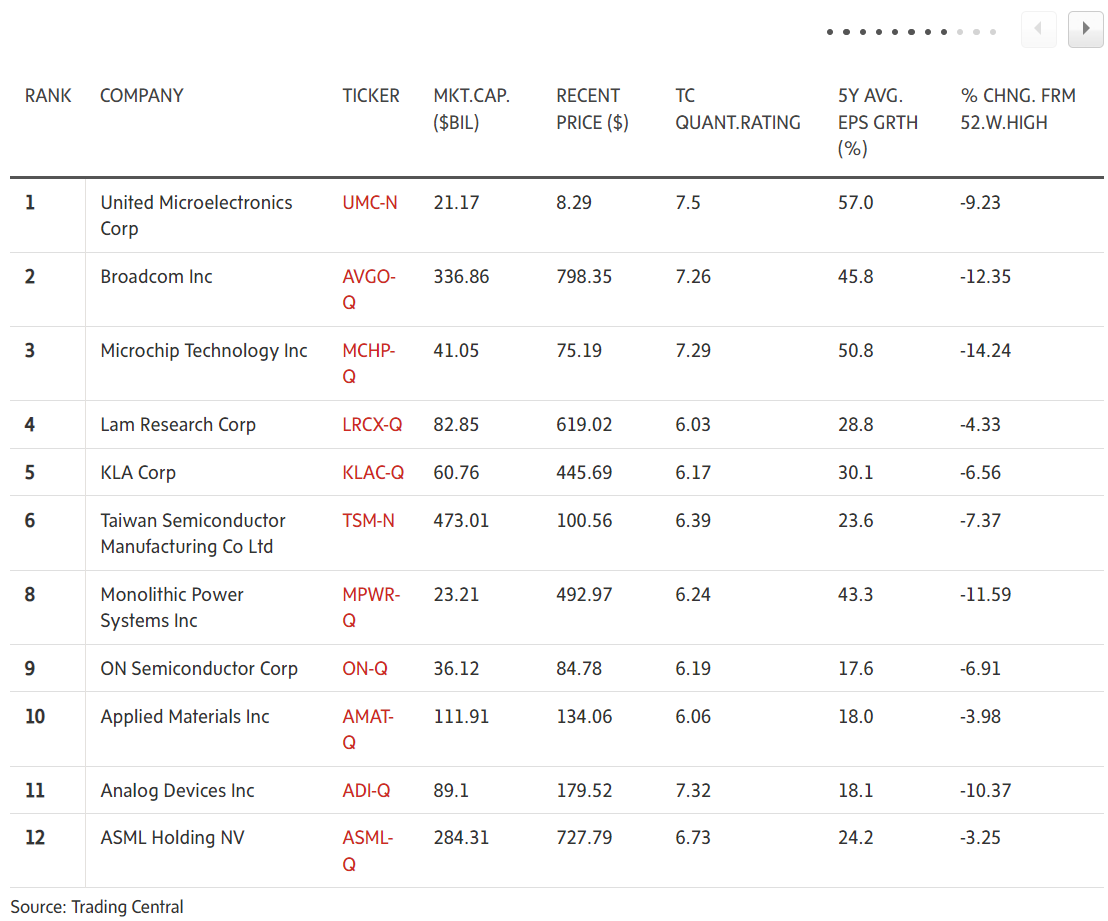Go to the next table page arrow

click(1085, 29)
